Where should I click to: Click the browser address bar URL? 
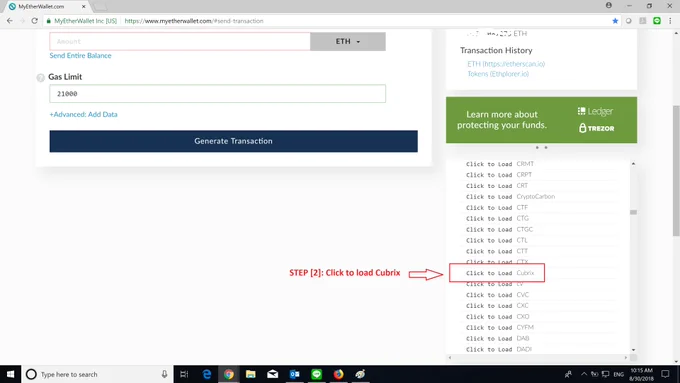194,21
